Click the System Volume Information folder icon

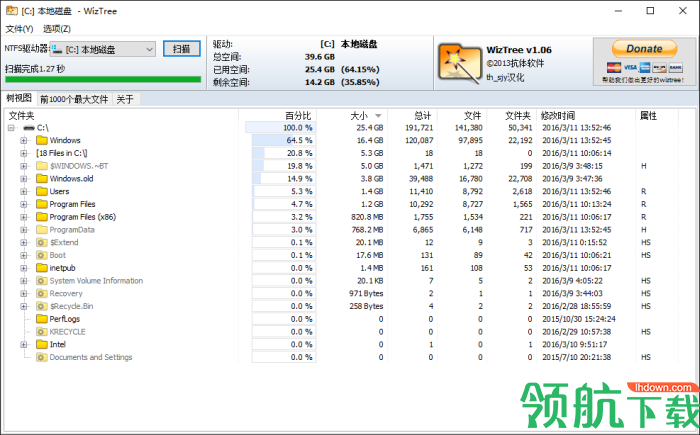42,281
